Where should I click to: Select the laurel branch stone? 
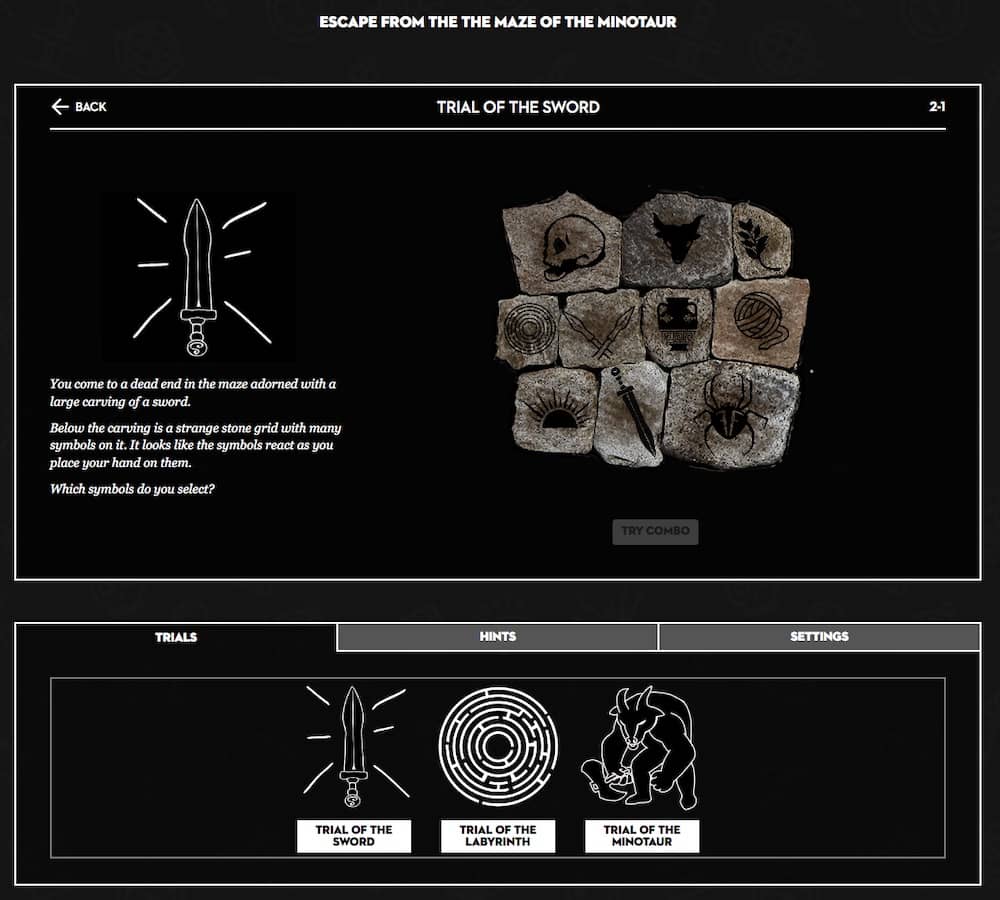(763, 241)
